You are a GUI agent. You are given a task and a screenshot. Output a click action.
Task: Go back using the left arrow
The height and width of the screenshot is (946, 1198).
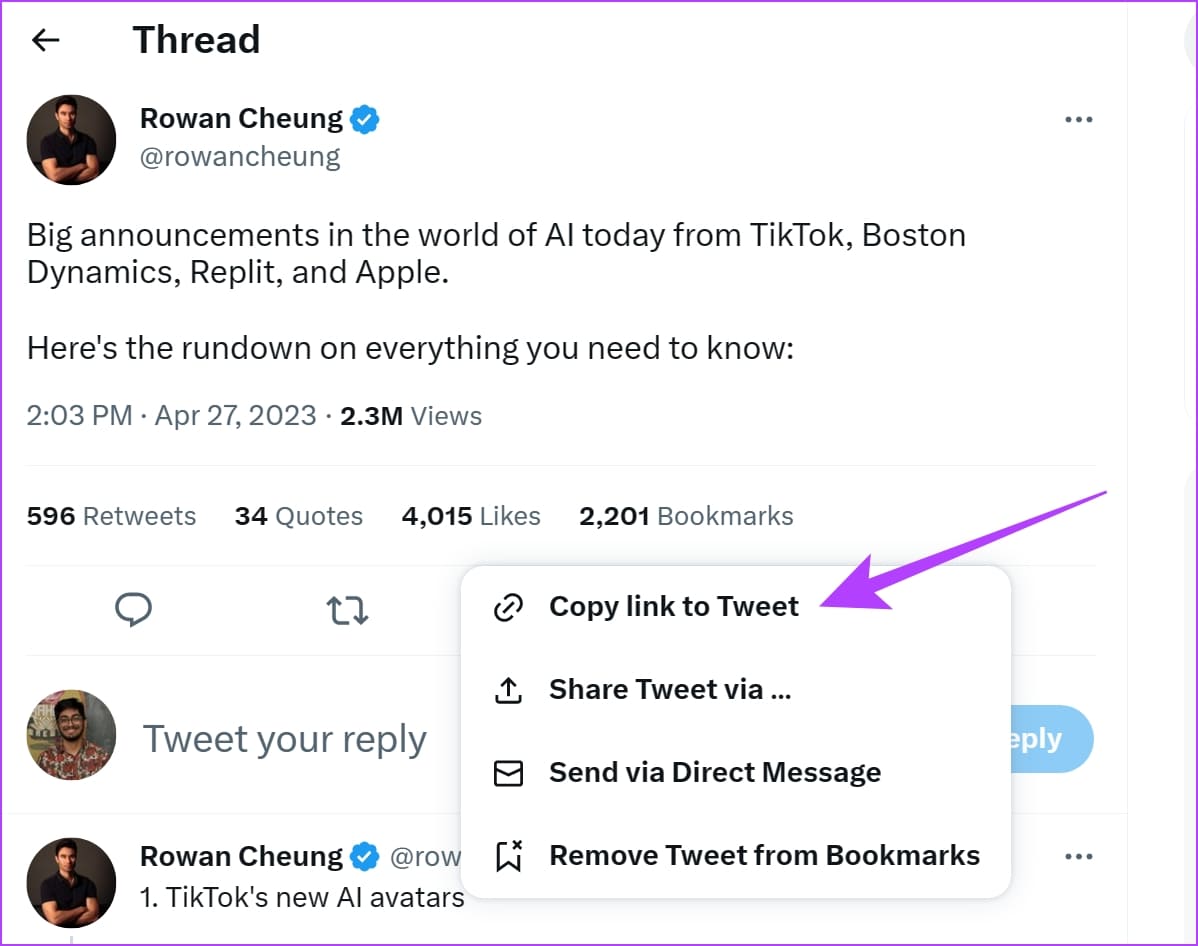click(45, 40)
